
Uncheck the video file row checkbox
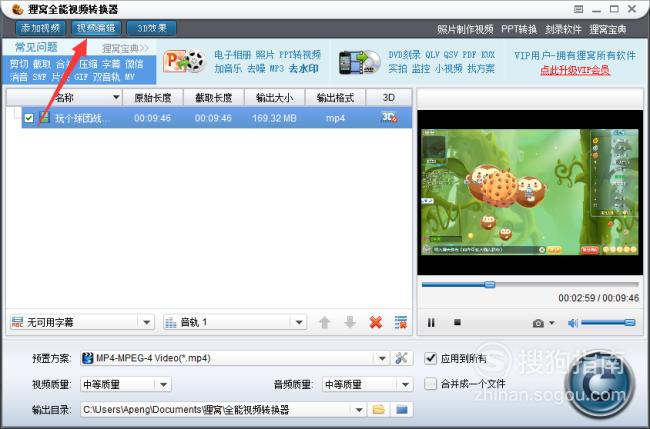pyautogui.click(x=29, y=118)
